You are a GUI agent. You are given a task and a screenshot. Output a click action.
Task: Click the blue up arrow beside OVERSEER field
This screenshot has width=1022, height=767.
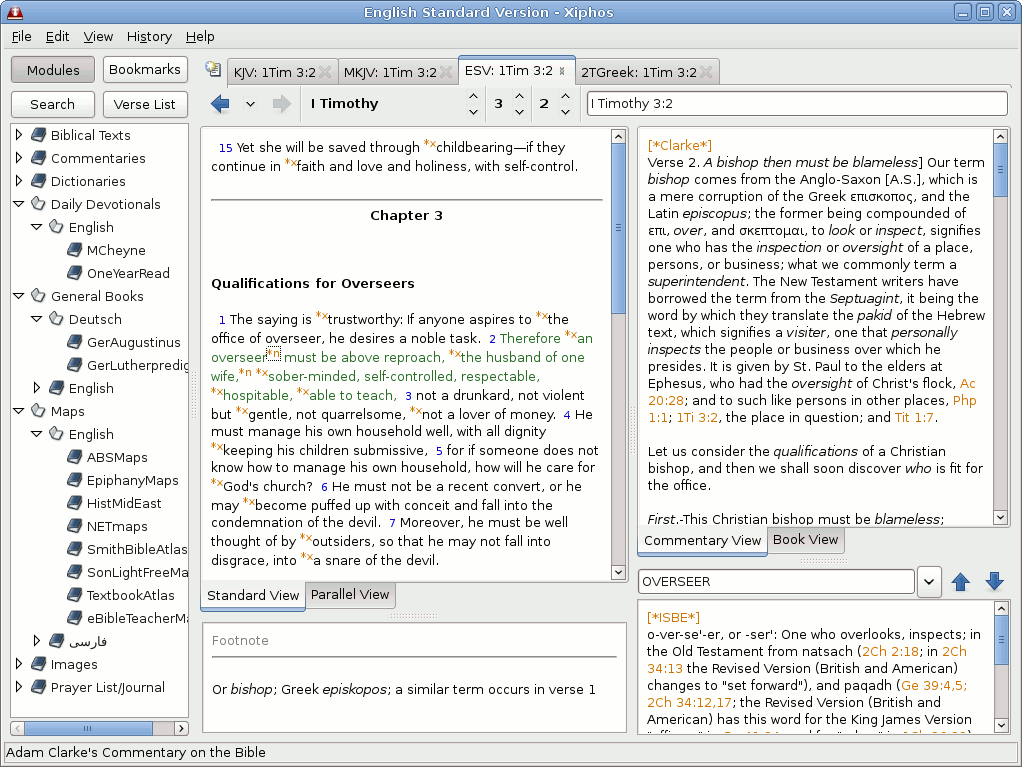(961, 581)
